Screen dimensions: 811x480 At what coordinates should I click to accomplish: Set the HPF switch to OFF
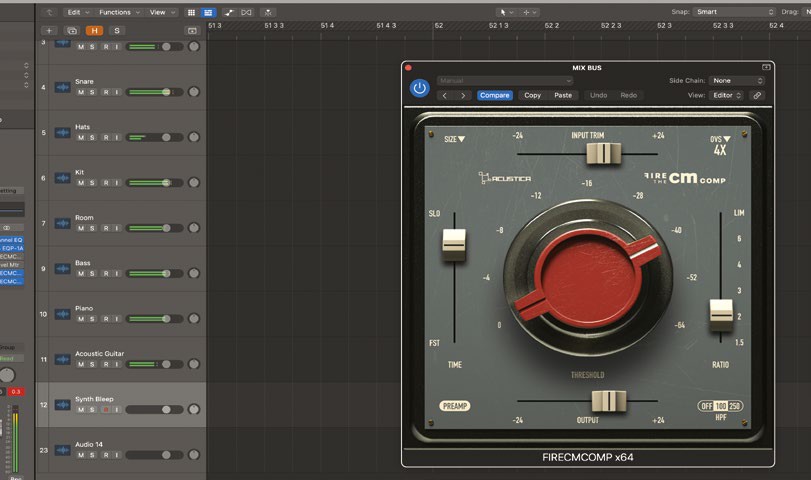(707, 406)
